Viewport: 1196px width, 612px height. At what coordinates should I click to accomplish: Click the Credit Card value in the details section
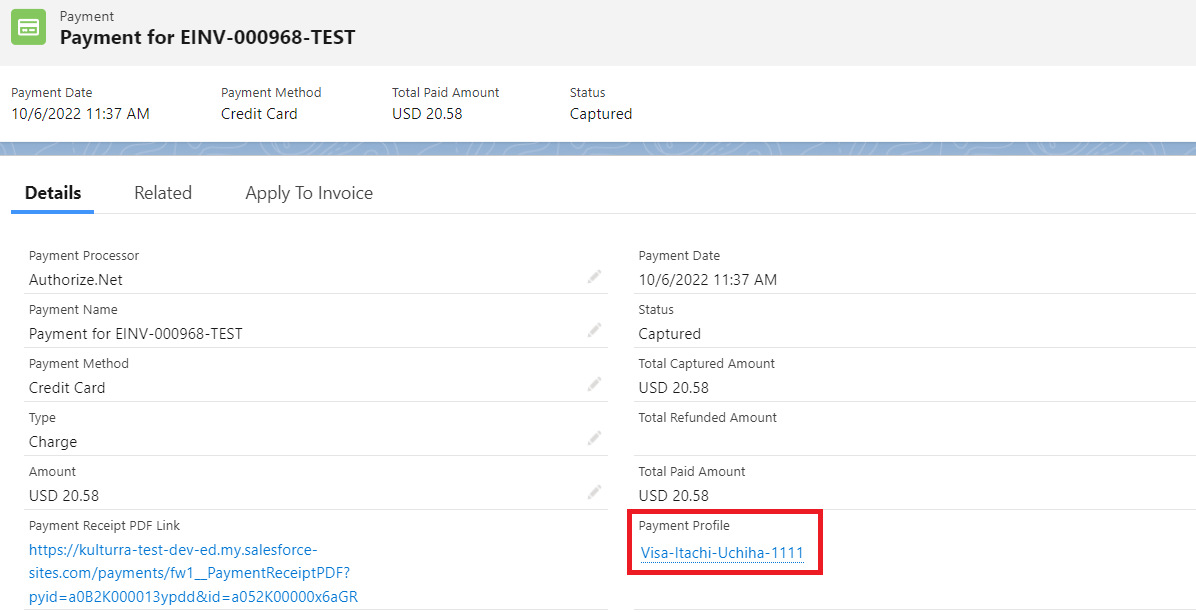(67, 388)
